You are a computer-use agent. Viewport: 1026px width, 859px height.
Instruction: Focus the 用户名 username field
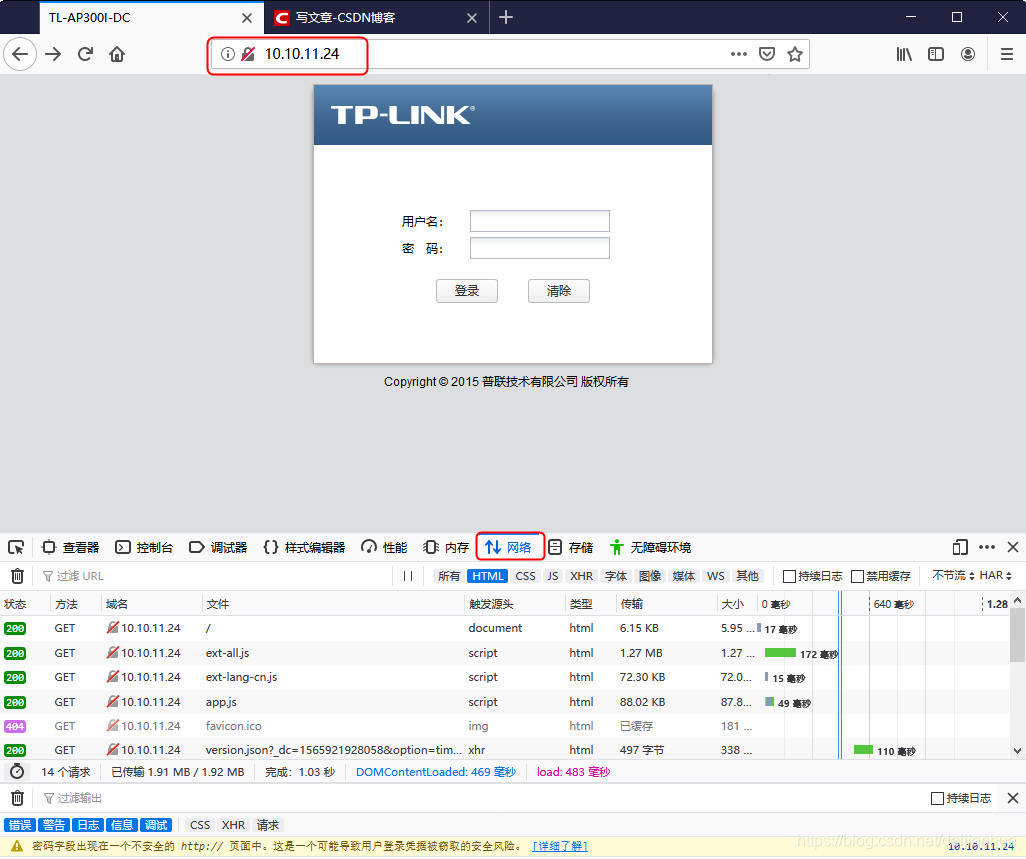540,221
